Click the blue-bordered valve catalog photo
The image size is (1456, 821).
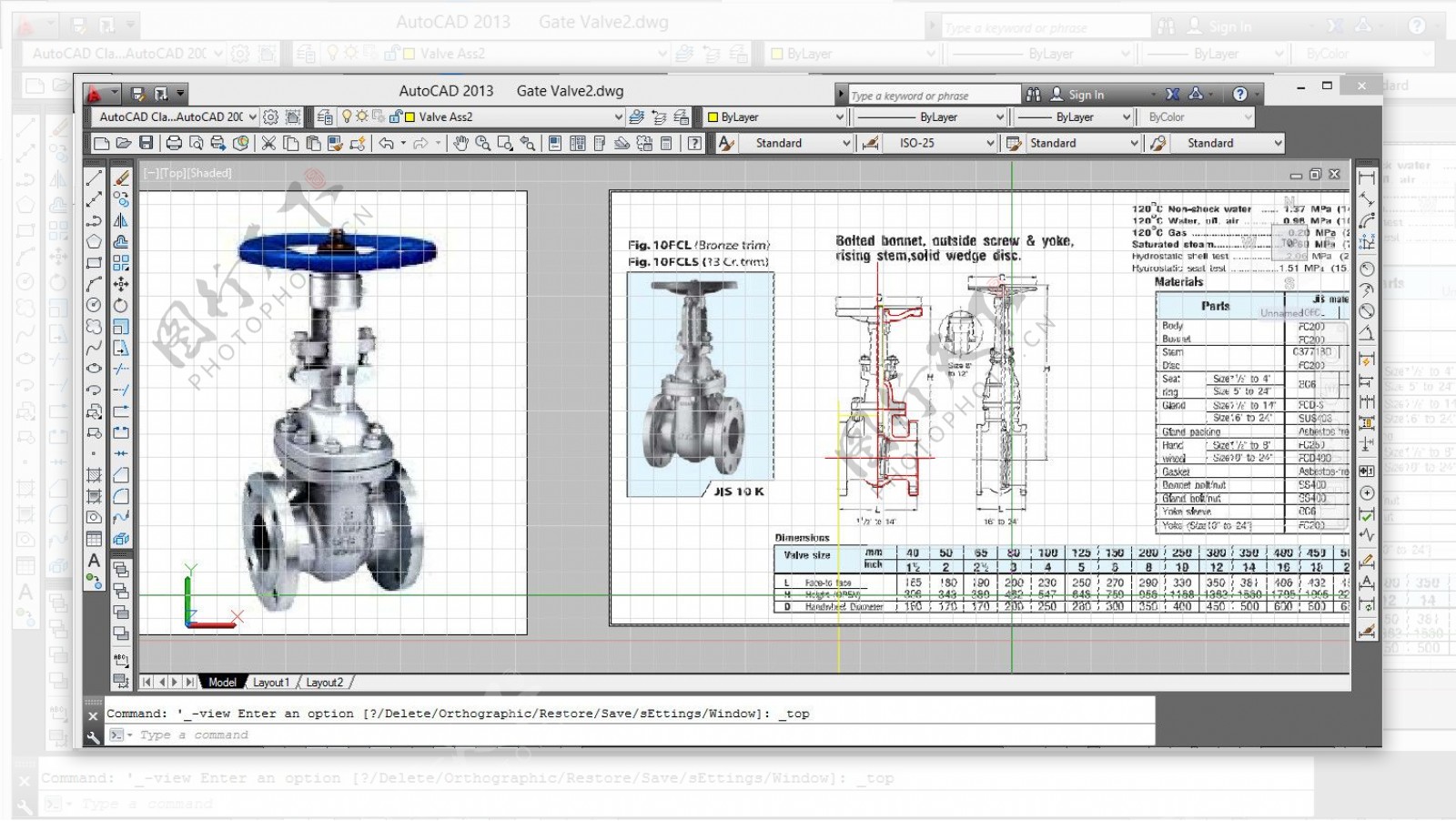tap(700, 384)
